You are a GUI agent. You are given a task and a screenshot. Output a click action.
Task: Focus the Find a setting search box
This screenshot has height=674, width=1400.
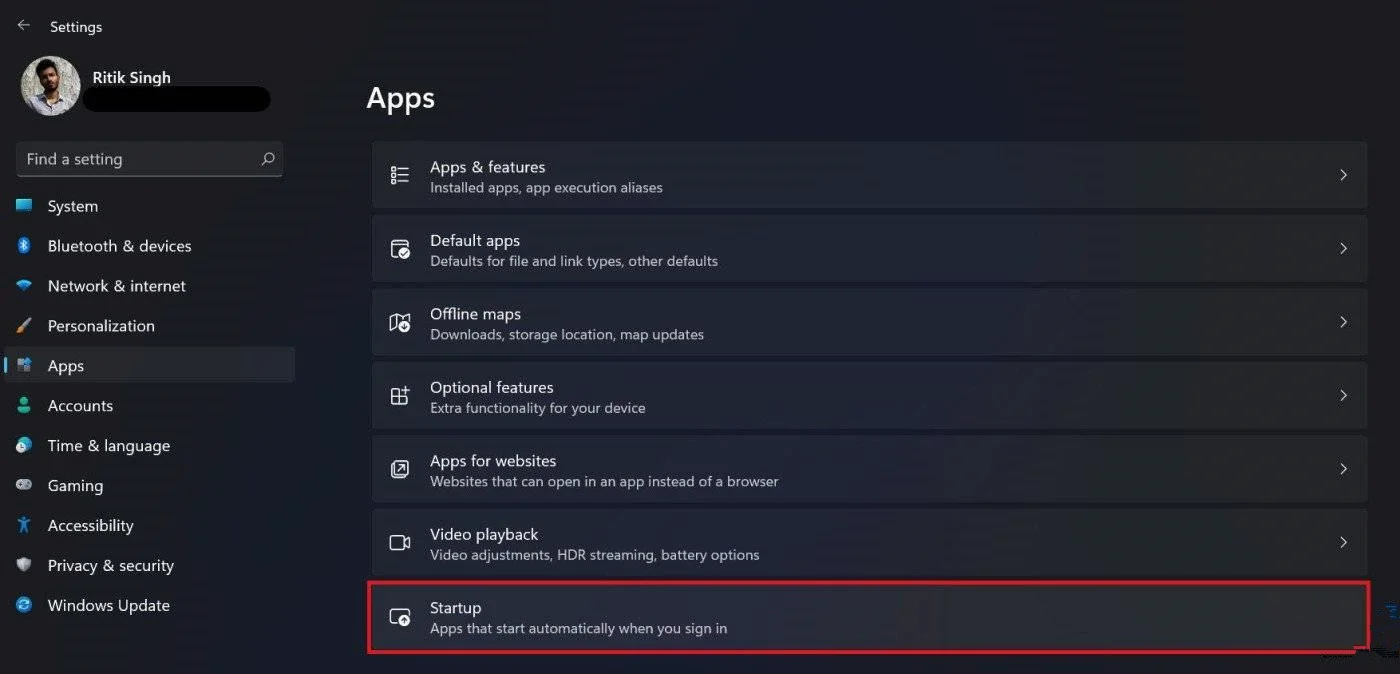coord(150,159)
